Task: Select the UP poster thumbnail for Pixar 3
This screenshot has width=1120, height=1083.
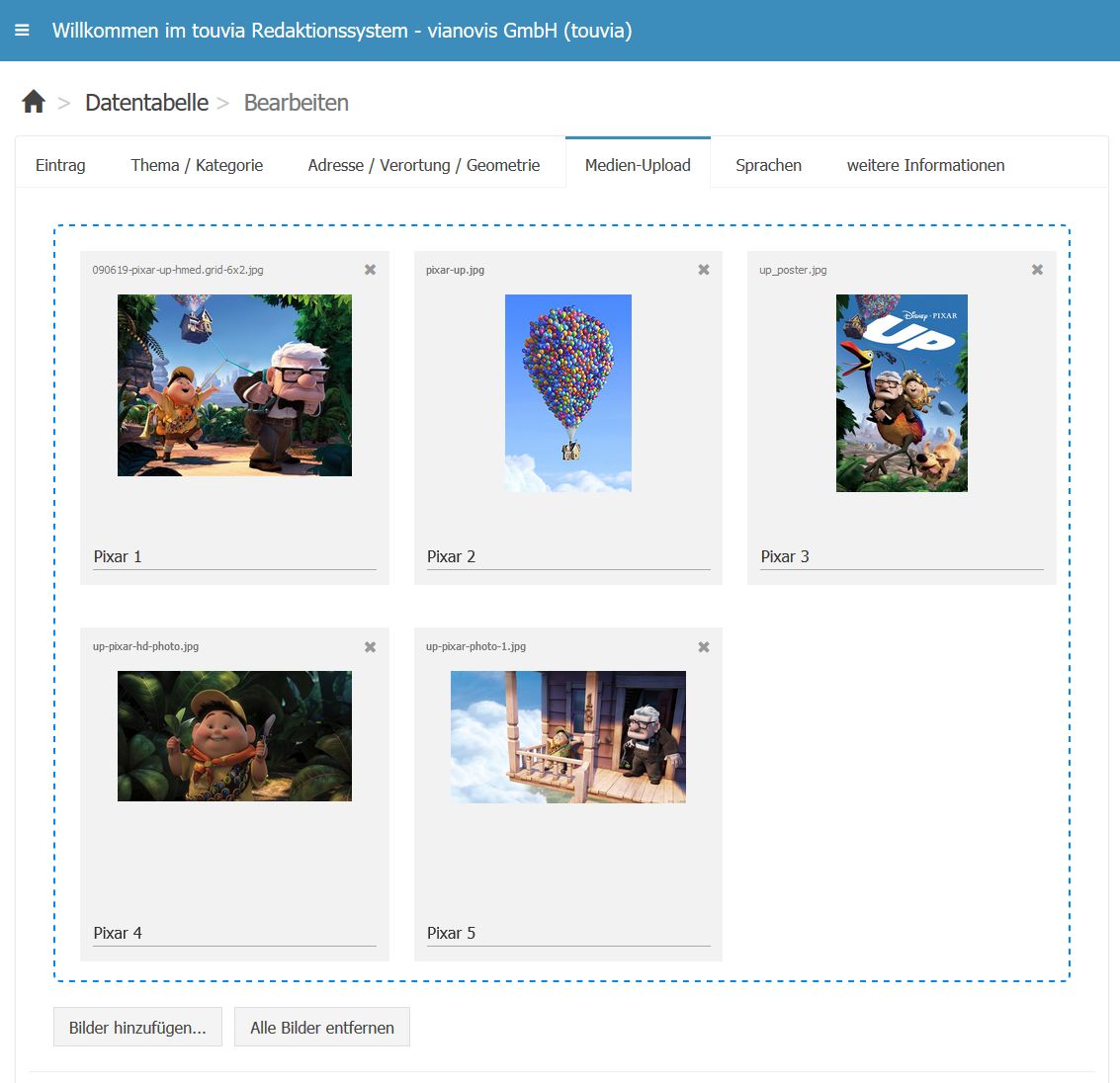Action: [903, 393]
